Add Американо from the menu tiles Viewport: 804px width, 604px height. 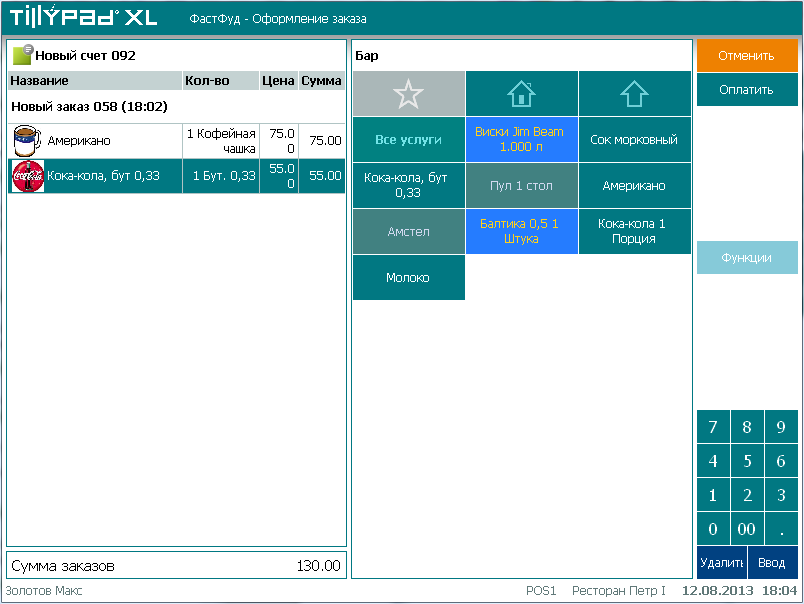tap(634, 185)
